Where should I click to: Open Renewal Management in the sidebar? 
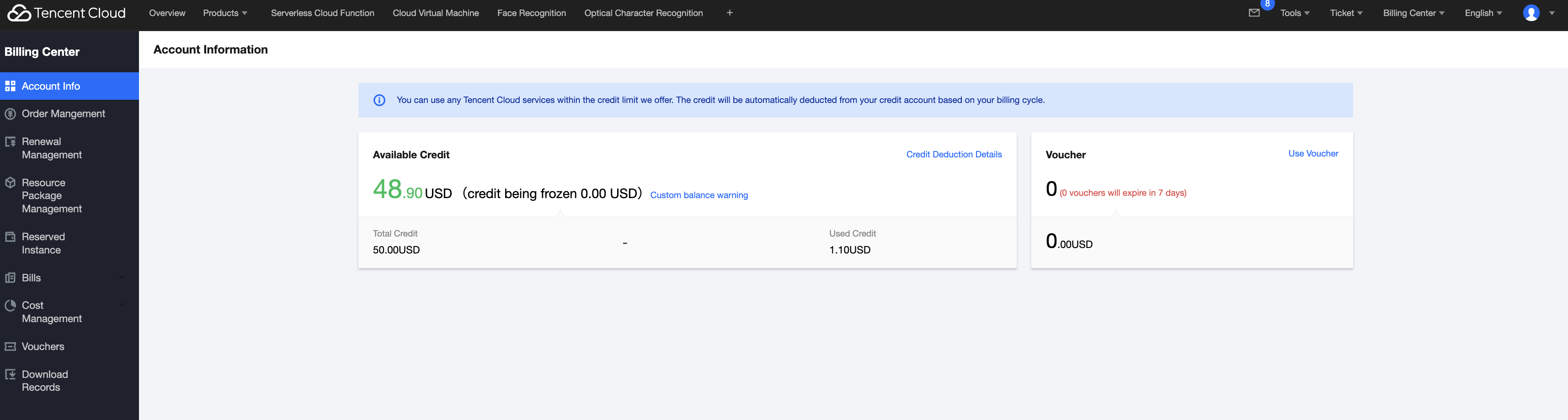click(69, 148)
